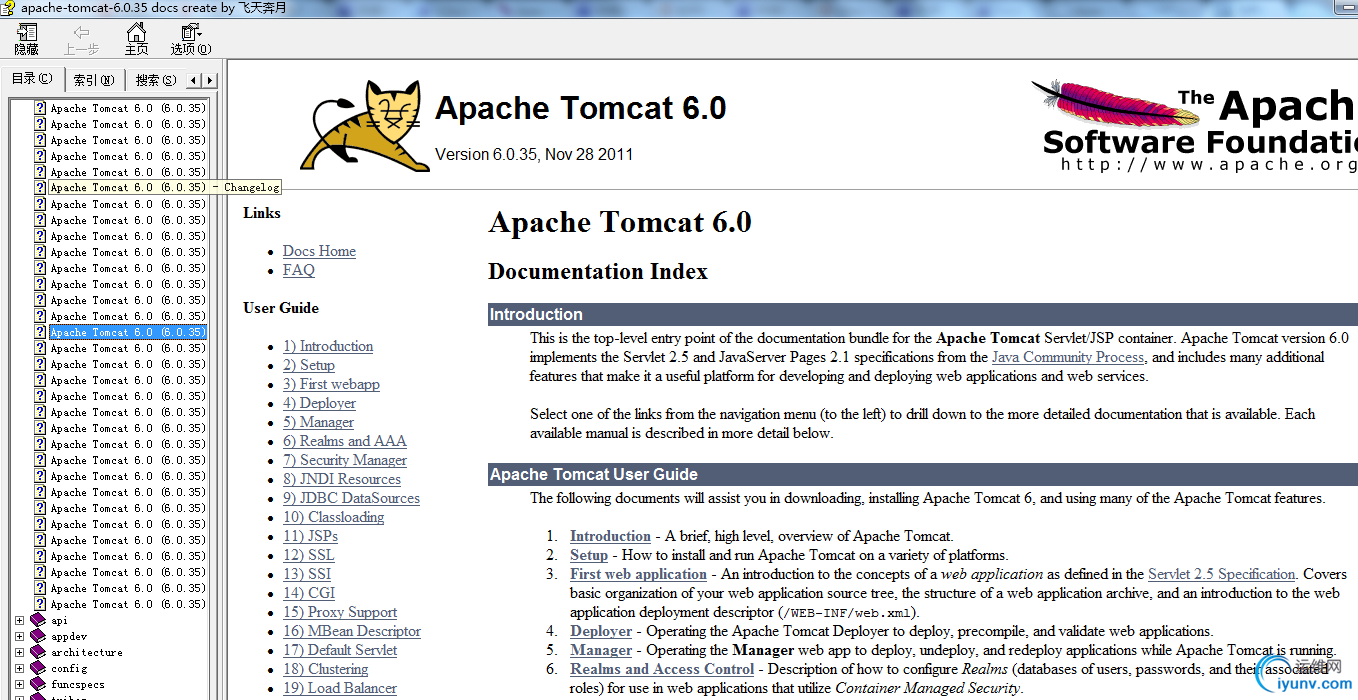Open the bold First web application link
The height and width of the screenshot is (700, 1358).
coord(638,574)
